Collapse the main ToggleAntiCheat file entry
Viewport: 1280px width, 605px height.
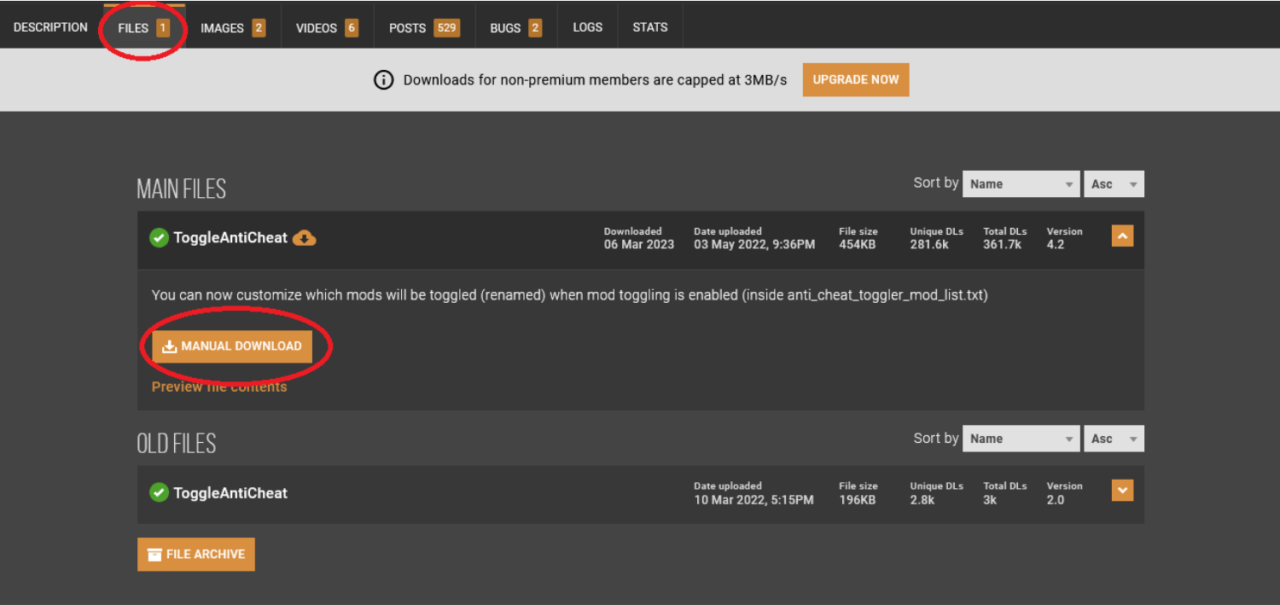1122,236
